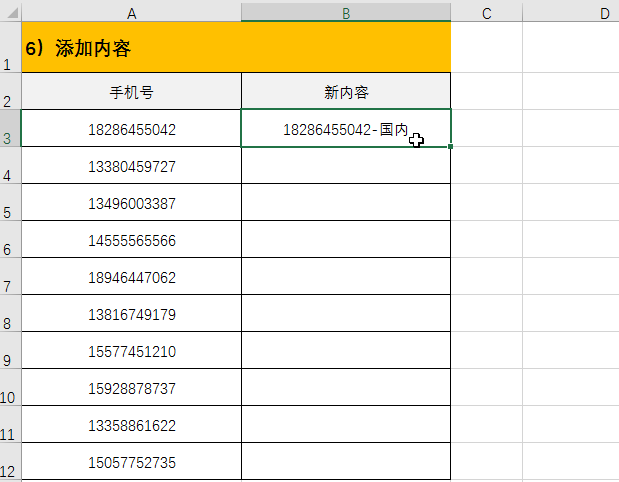Select cell with 15928878737
This screenshot has width=619, height=482.
(131, 387)
